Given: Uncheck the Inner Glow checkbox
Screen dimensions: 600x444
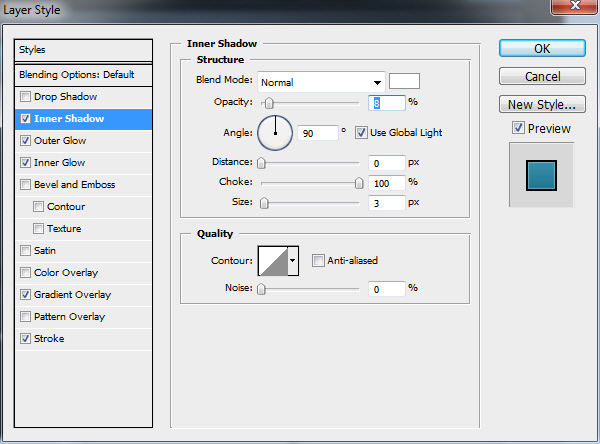Looking at the screenshot, I should pos(25,163).
